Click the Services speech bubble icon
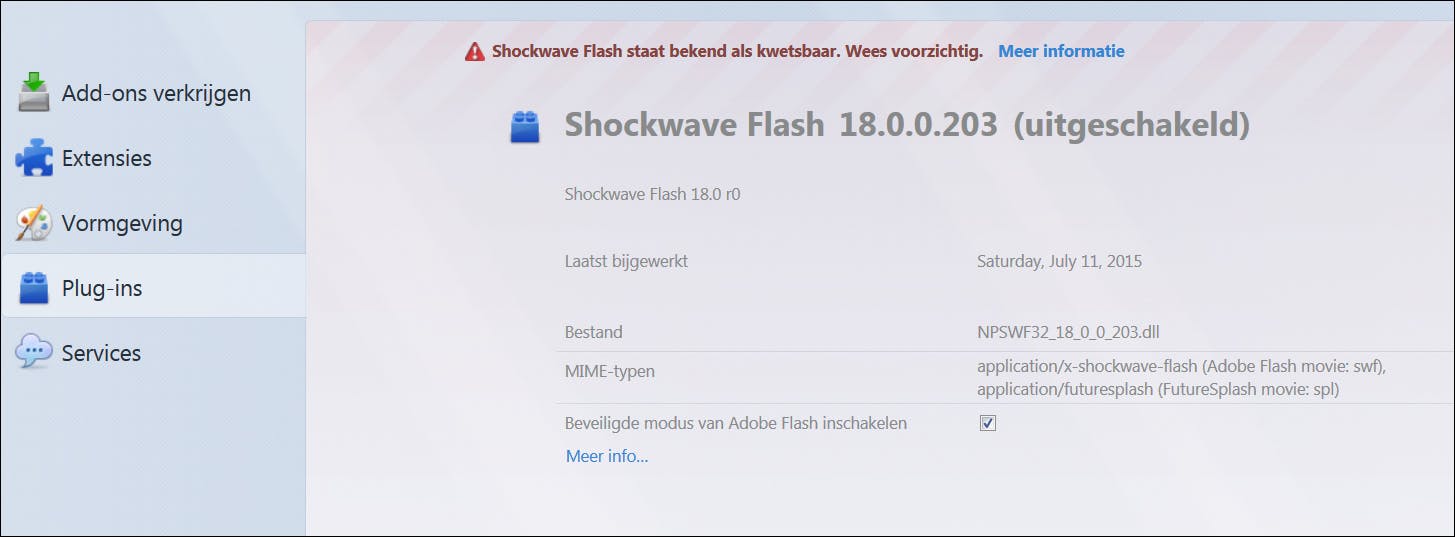 tap(34, 352)
